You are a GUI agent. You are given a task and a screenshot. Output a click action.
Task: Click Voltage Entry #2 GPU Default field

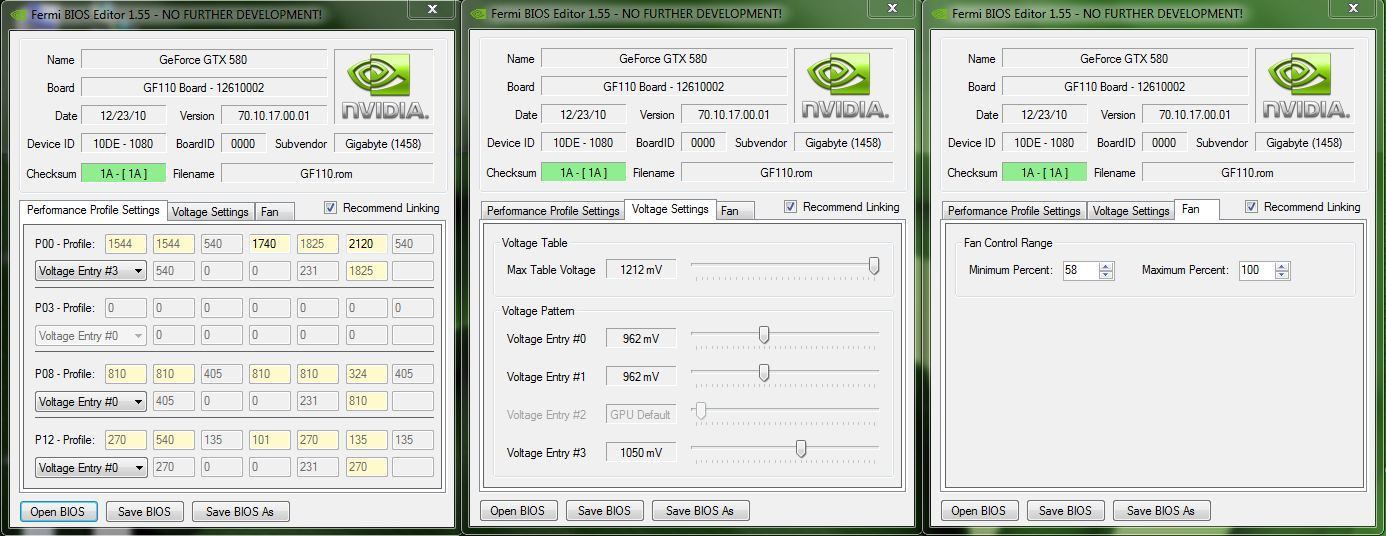(x=641, y=414)
